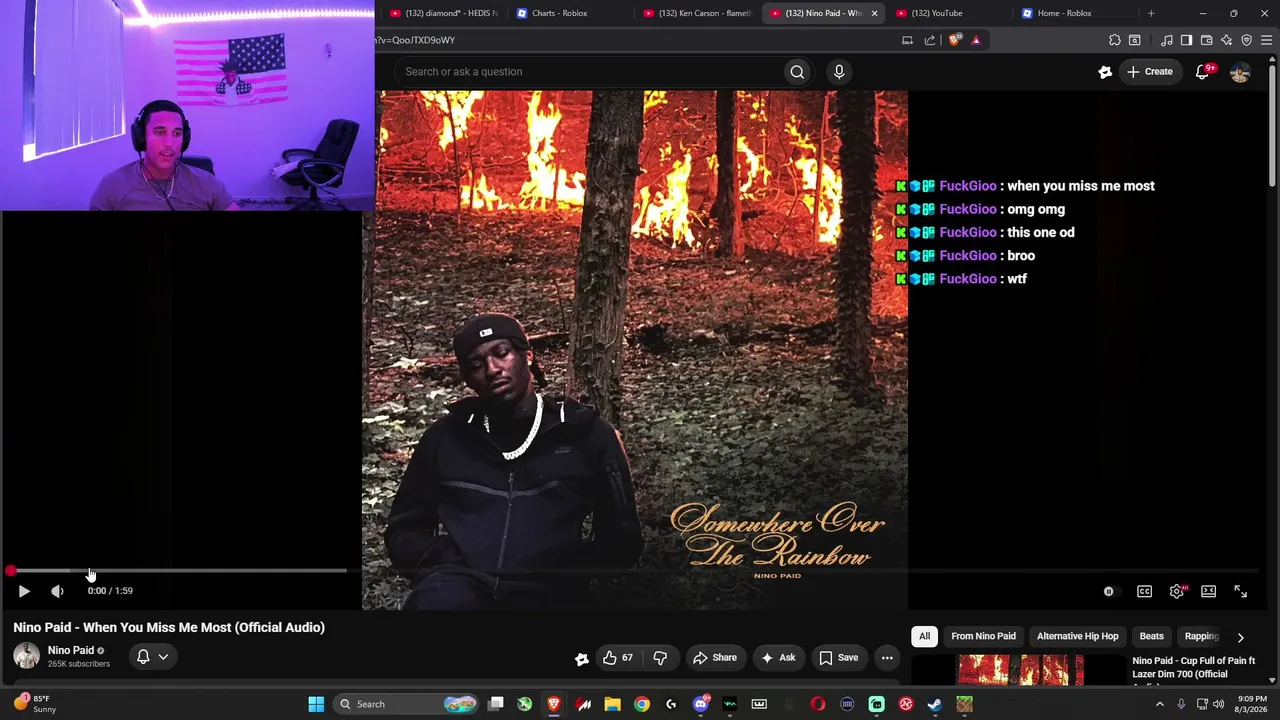
Task: Open Brave Shields lion icon
Action: click(x=955, y=40)
